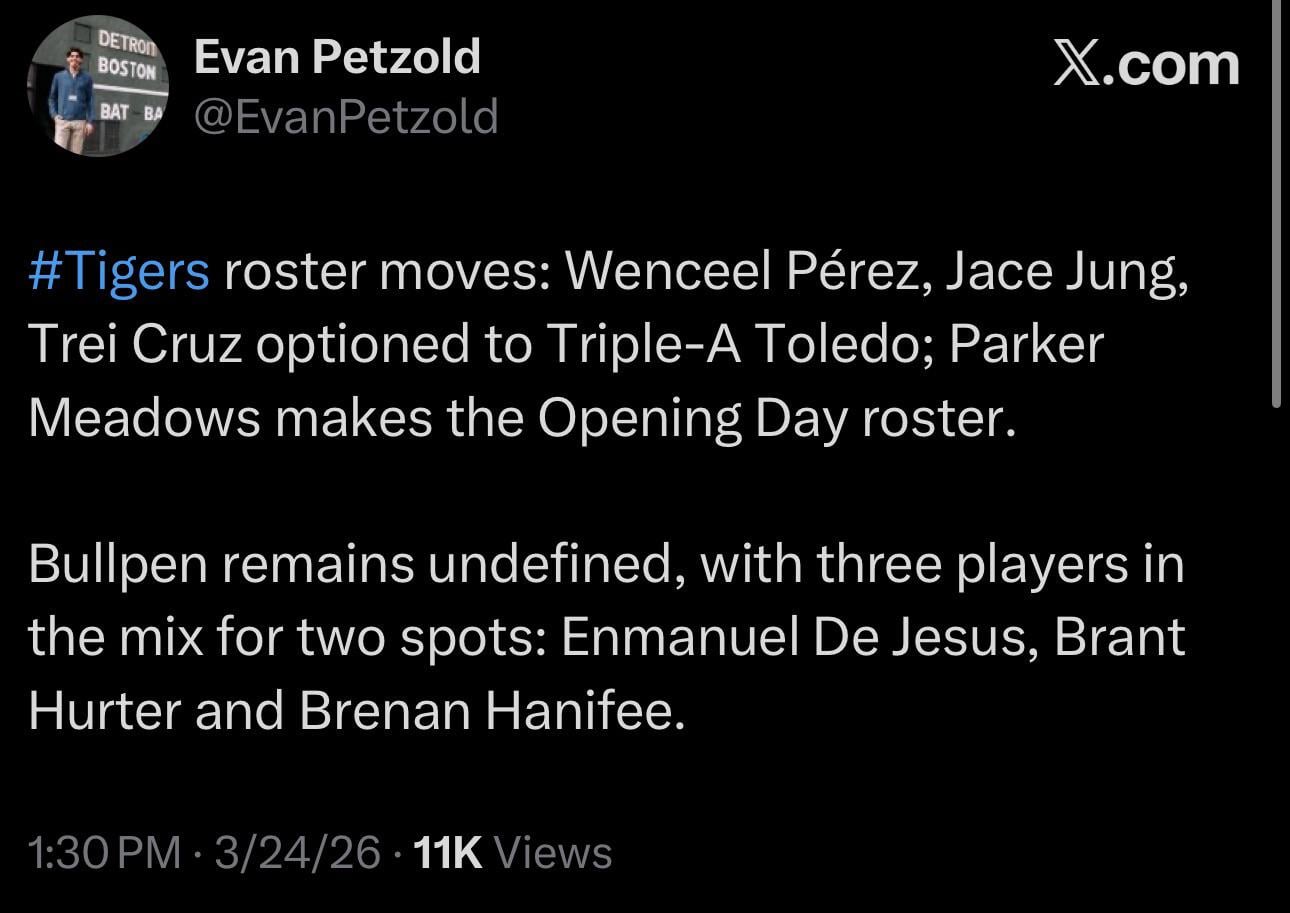Open the 11K Views analytics
This screenshot has height=913, width=1290.
(512, 854)
